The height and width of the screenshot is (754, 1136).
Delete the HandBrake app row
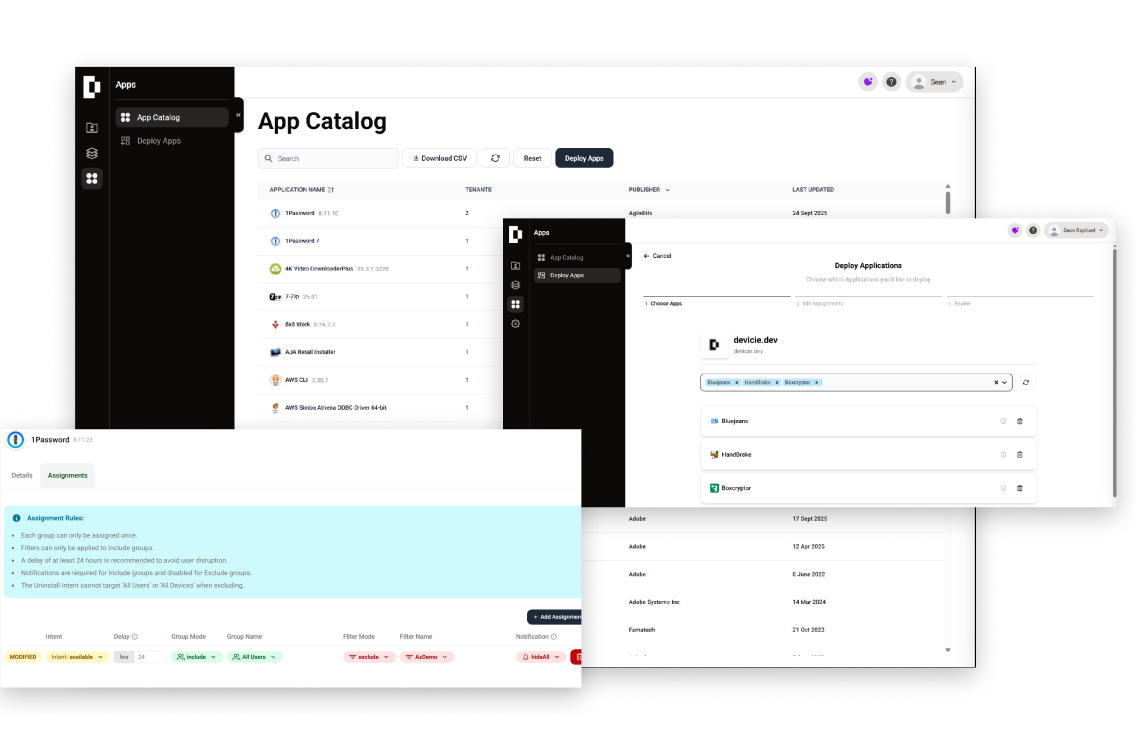tap(1020, 455)
